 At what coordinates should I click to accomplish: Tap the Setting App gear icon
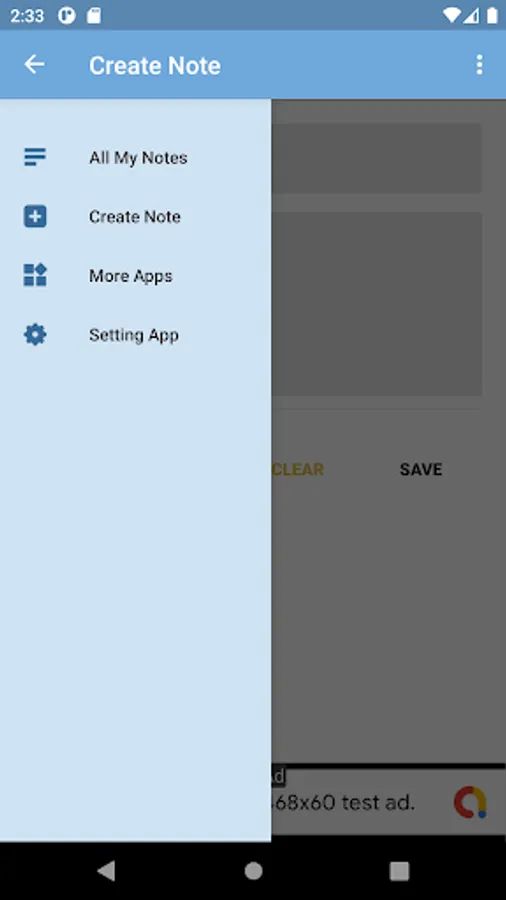click(35, 334)
